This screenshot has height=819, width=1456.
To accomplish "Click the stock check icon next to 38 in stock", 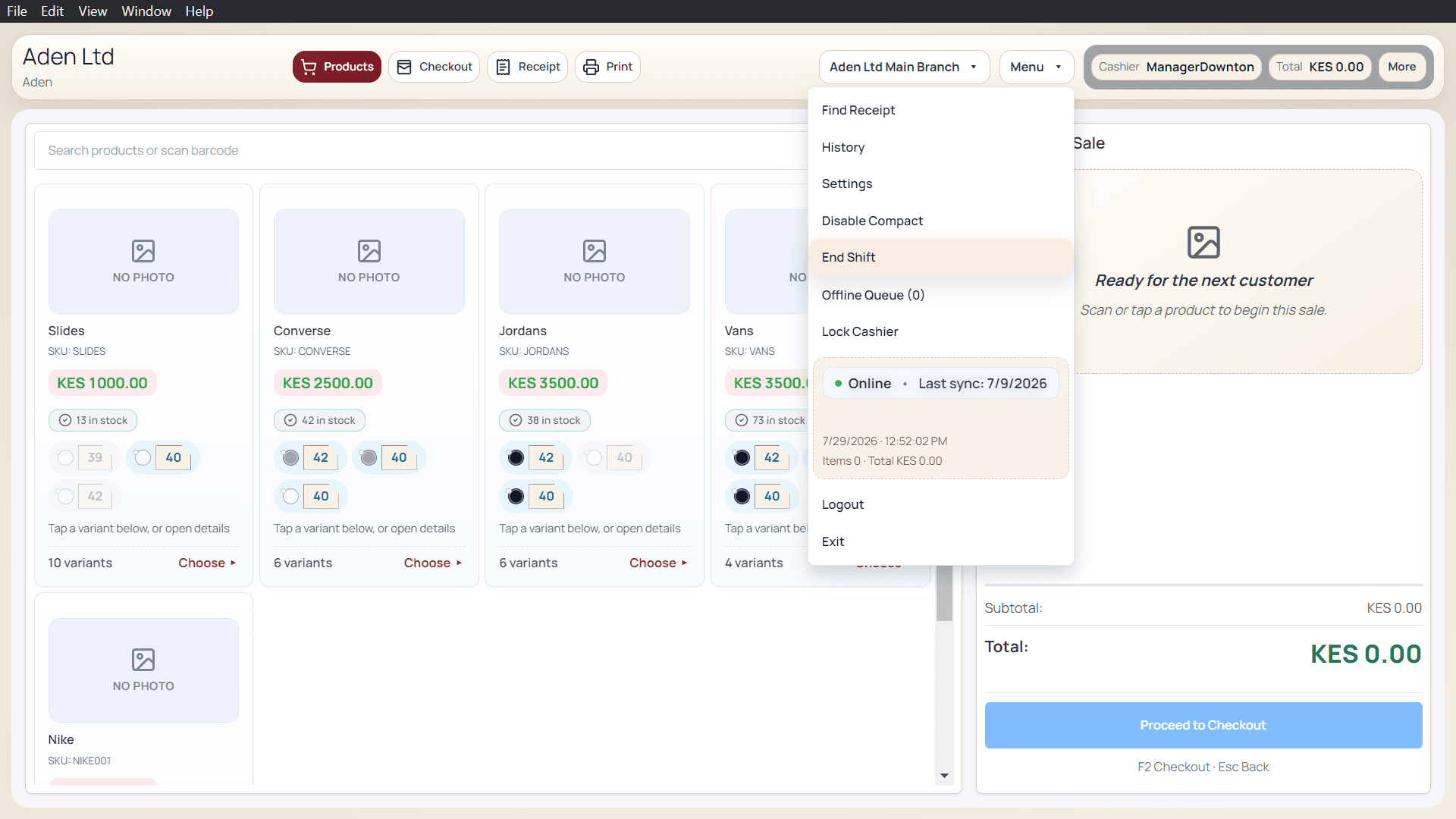I will tap(516, 420).
